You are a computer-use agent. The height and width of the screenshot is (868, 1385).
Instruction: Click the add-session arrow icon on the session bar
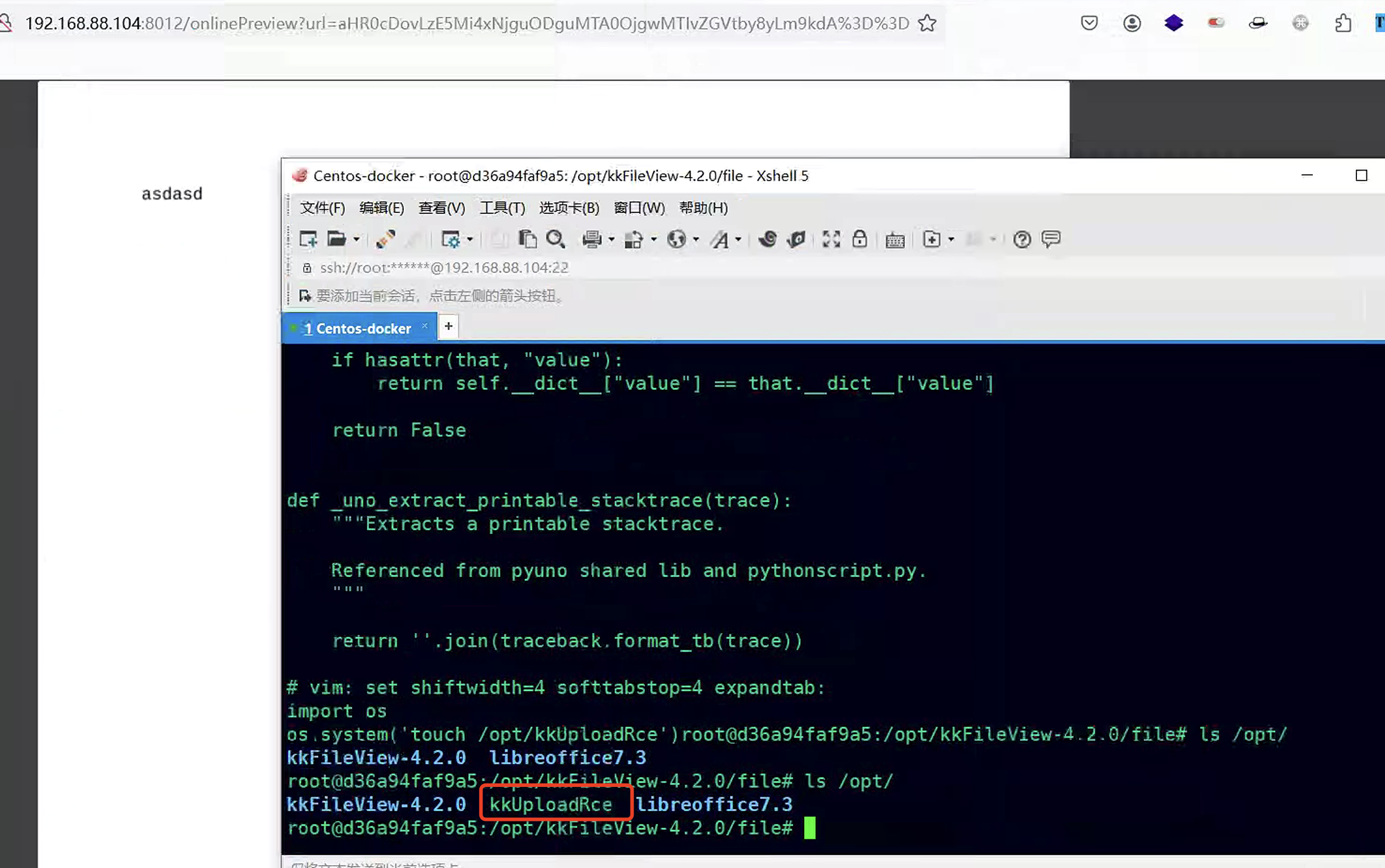pos(305,296)
